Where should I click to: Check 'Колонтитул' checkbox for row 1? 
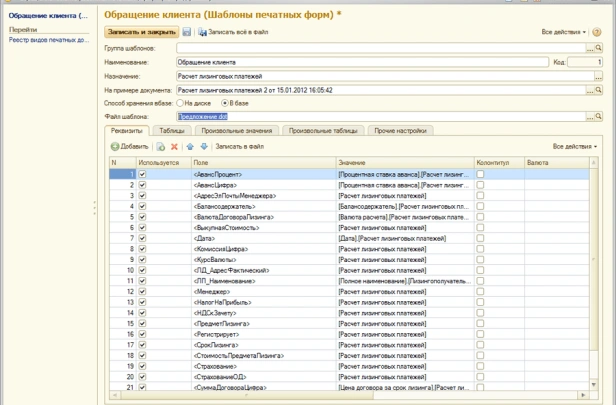(x=481, y=174)
